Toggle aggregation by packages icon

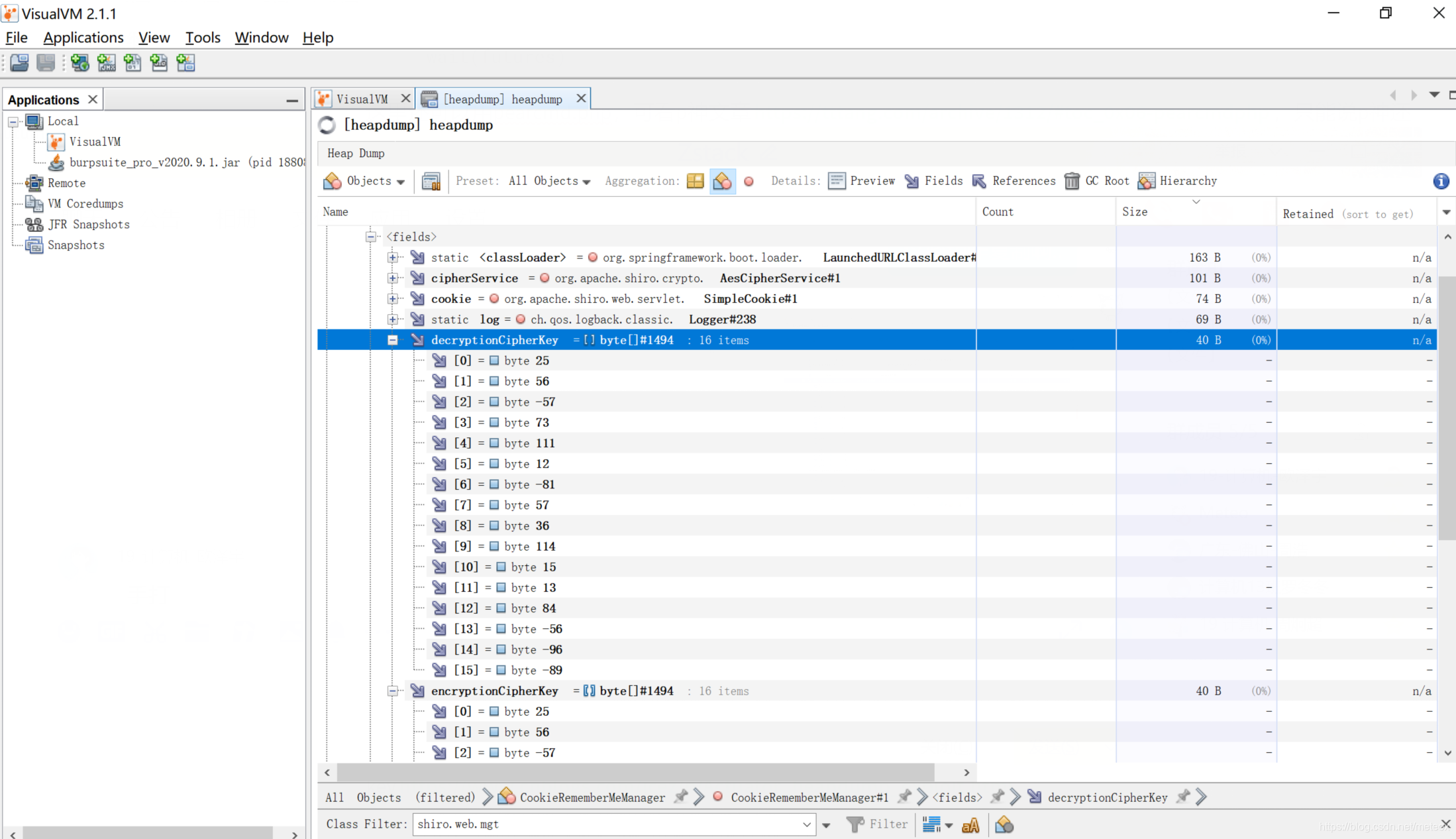click(695, 181)
